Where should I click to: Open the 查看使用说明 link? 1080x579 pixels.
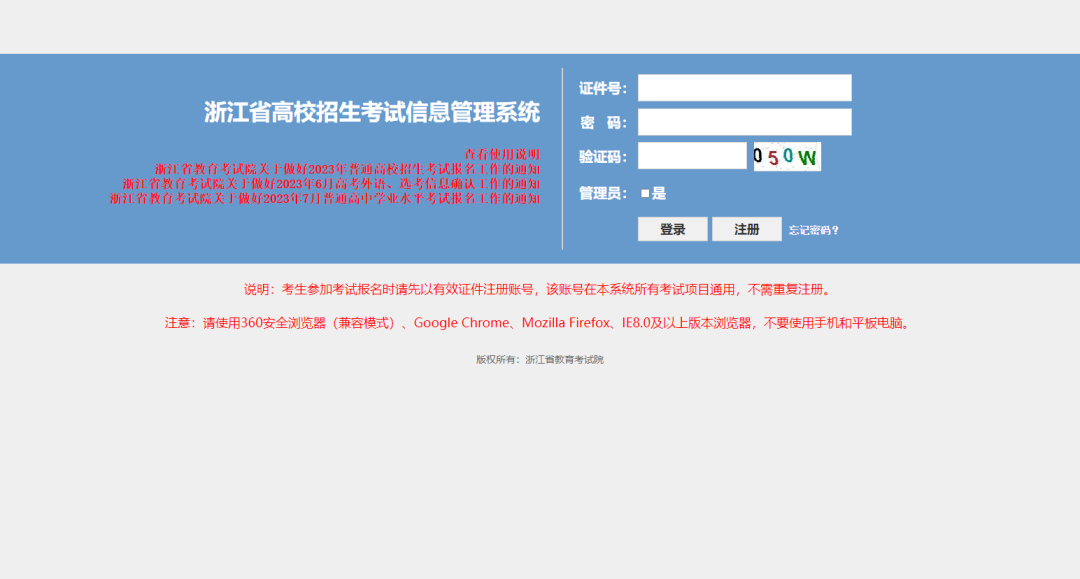click(502, 154)
